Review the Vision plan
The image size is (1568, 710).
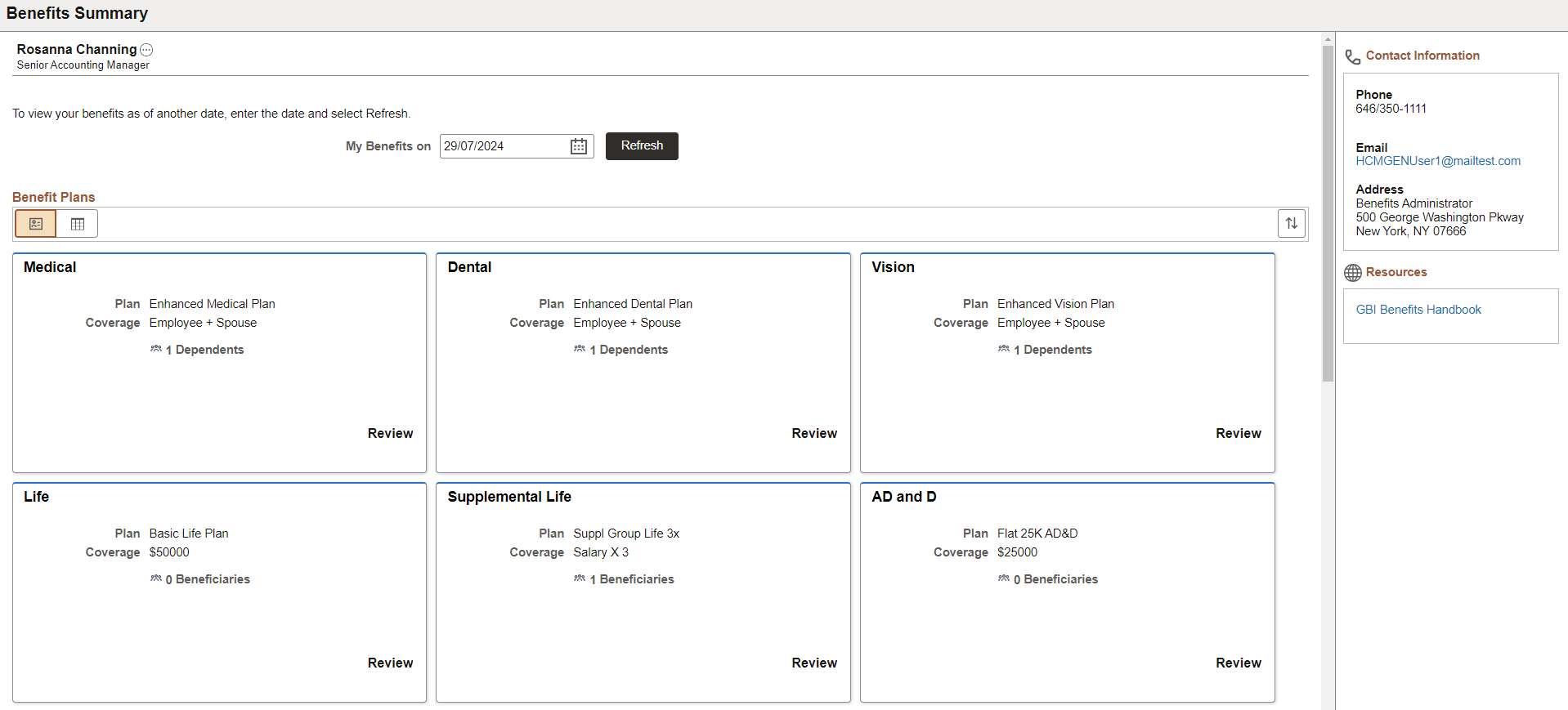click(1239, 434)
